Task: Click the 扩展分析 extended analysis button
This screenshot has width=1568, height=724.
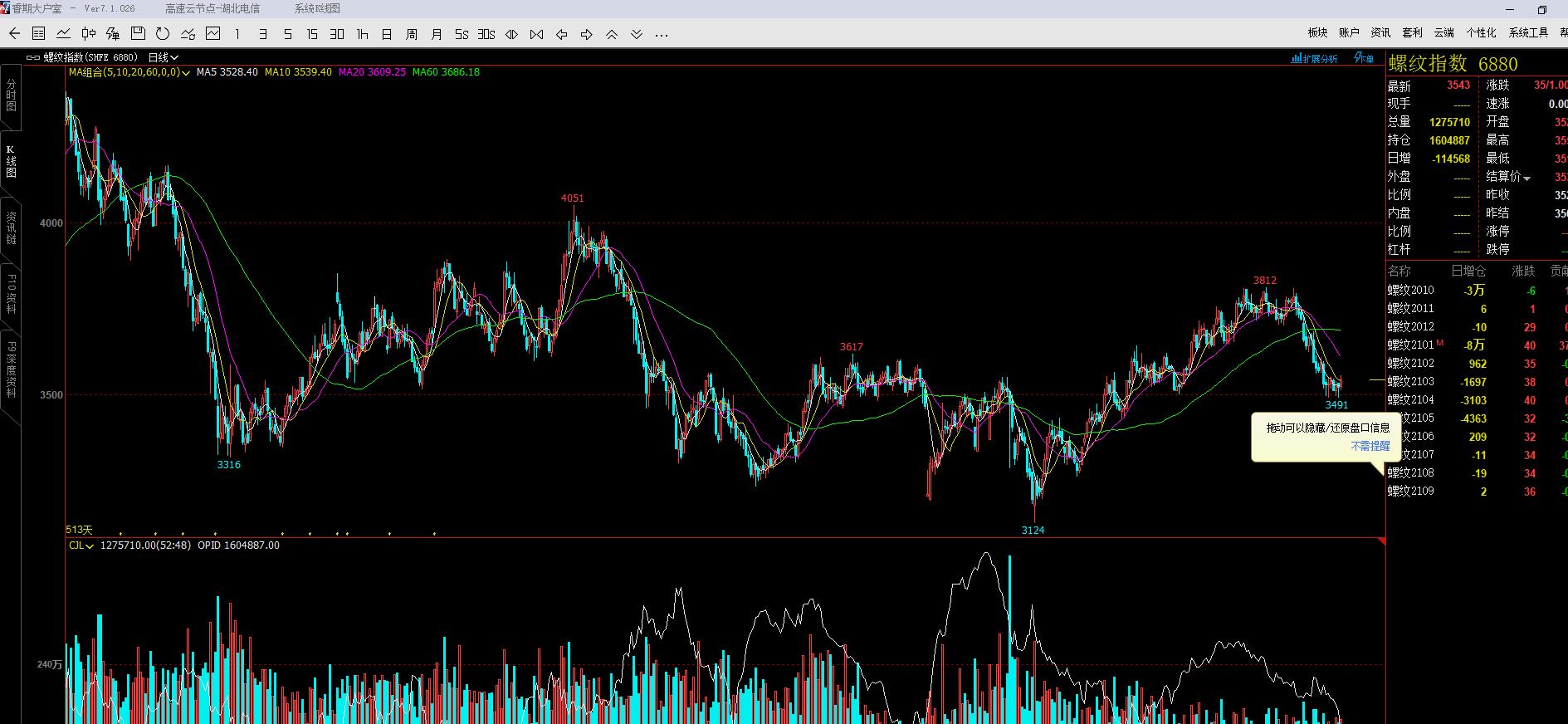Action: pyautogui.click(x=1315, y=58)
